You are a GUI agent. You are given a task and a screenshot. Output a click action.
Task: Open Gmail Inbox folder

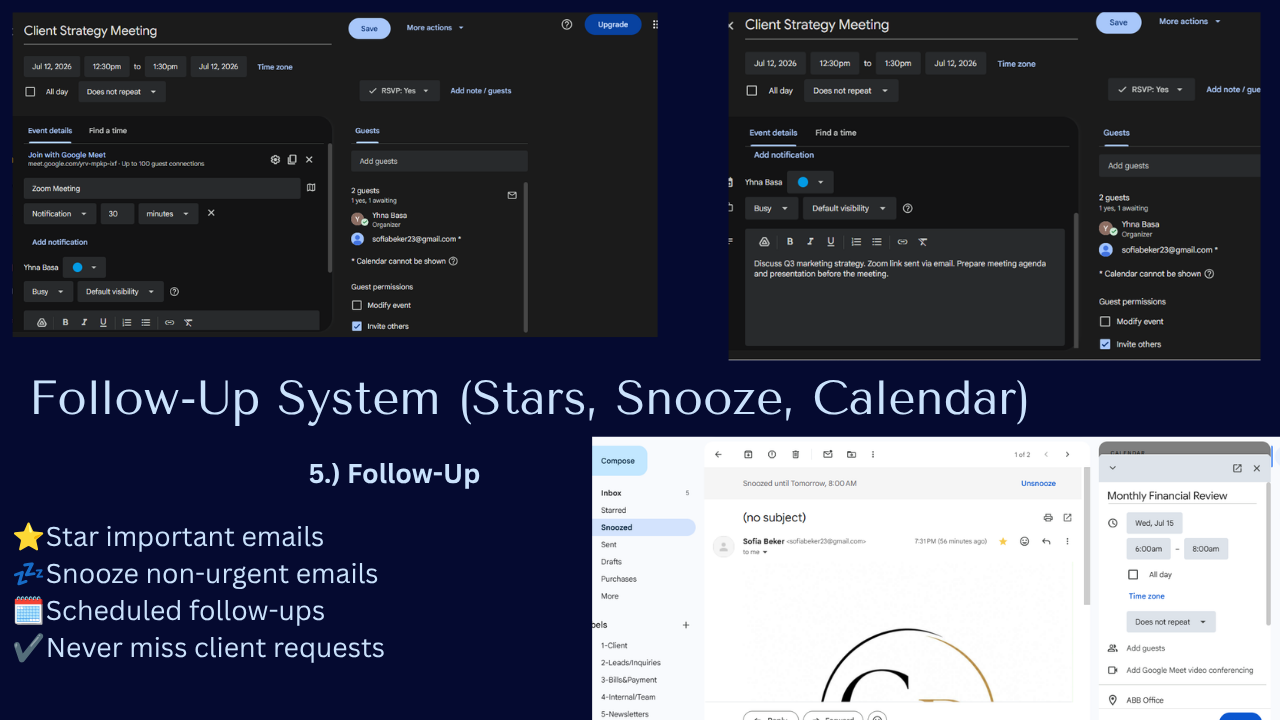point(611,493)
